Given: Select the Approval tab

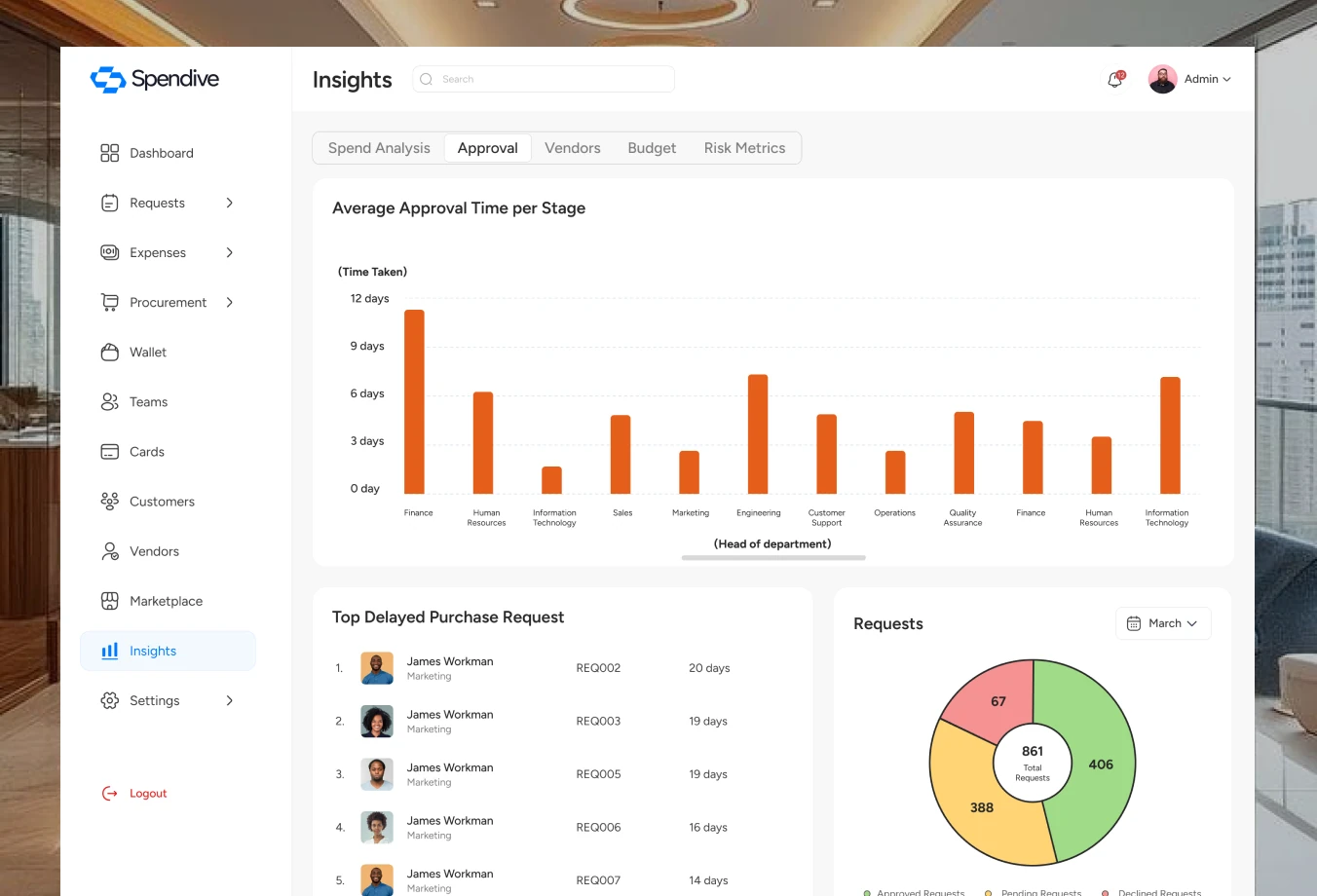Looking at the screenshot, I should (x=488, y=148).
